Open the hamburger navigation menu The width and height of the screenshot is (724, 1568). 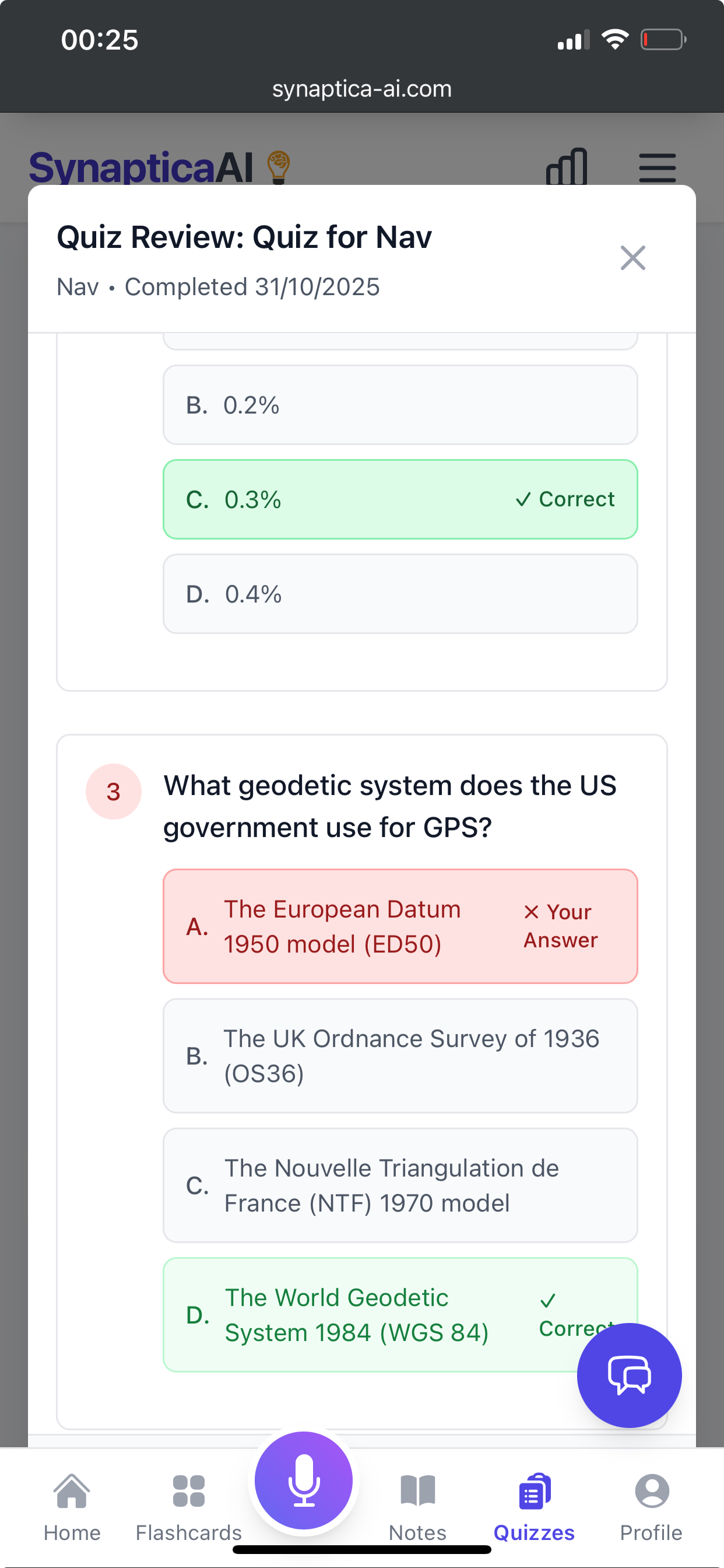657,168
